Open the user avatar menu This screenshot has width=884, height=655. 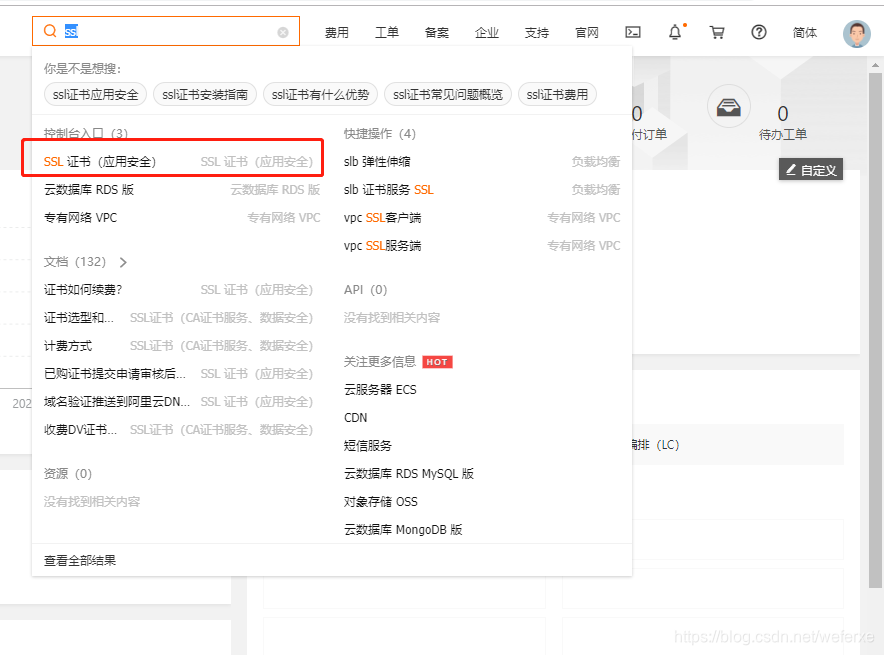[x=857, y=34]
